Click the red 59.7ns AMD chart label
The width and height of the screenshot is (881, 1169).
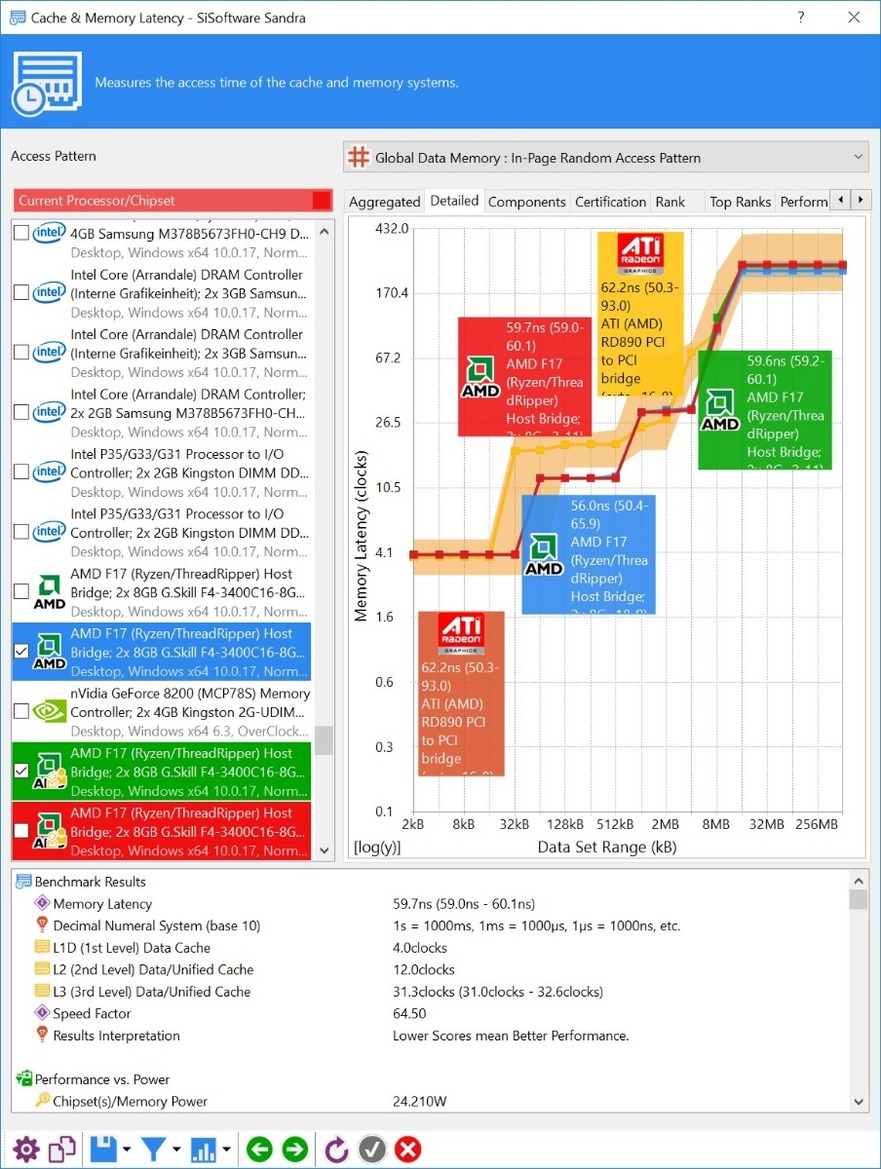coord(525,376)
